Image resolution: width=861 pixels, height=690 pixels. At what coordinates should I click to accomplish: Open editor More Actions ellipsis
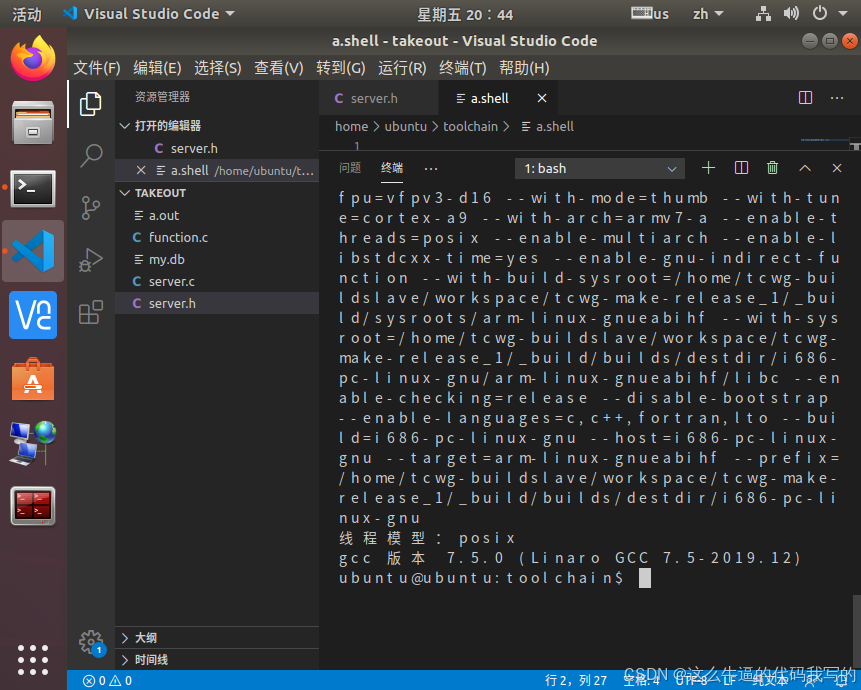tap(837, 98)
